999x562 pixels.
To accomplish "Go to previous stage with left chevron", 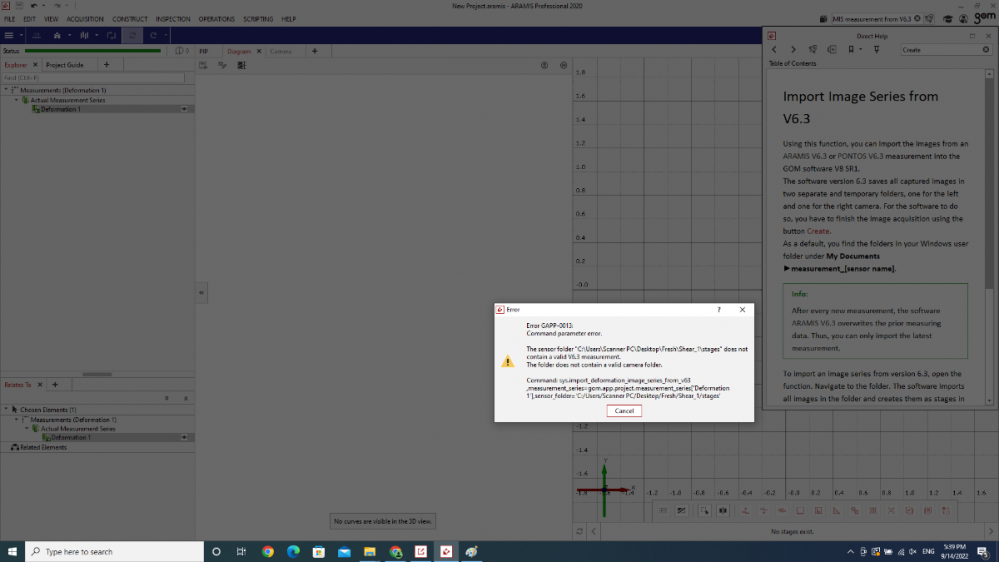I will [594, 531].
